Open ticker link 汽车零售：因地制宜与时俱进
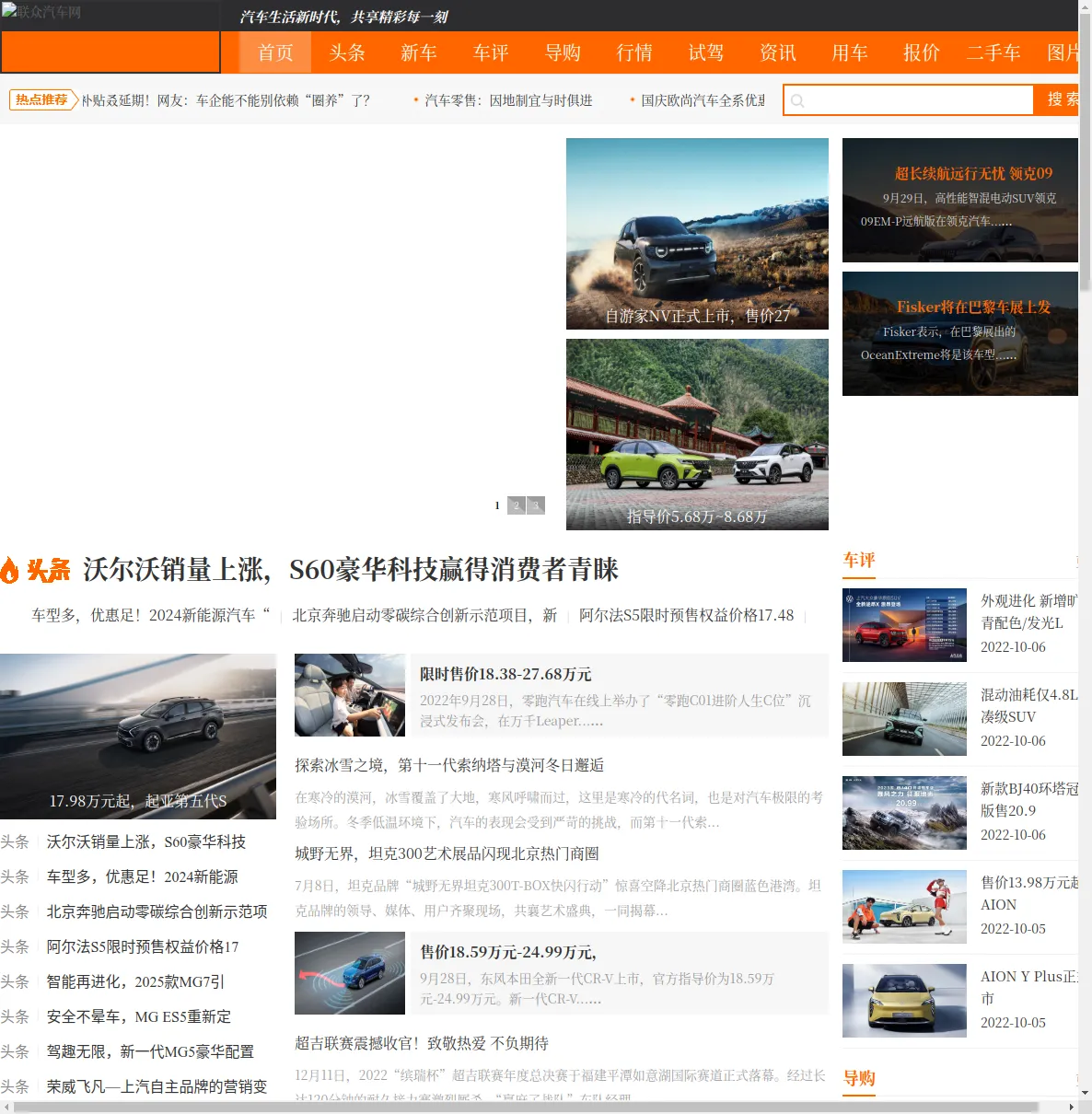Image resolution: width=1092 pixels, height=1114 pixels. [x=508, y=100]
